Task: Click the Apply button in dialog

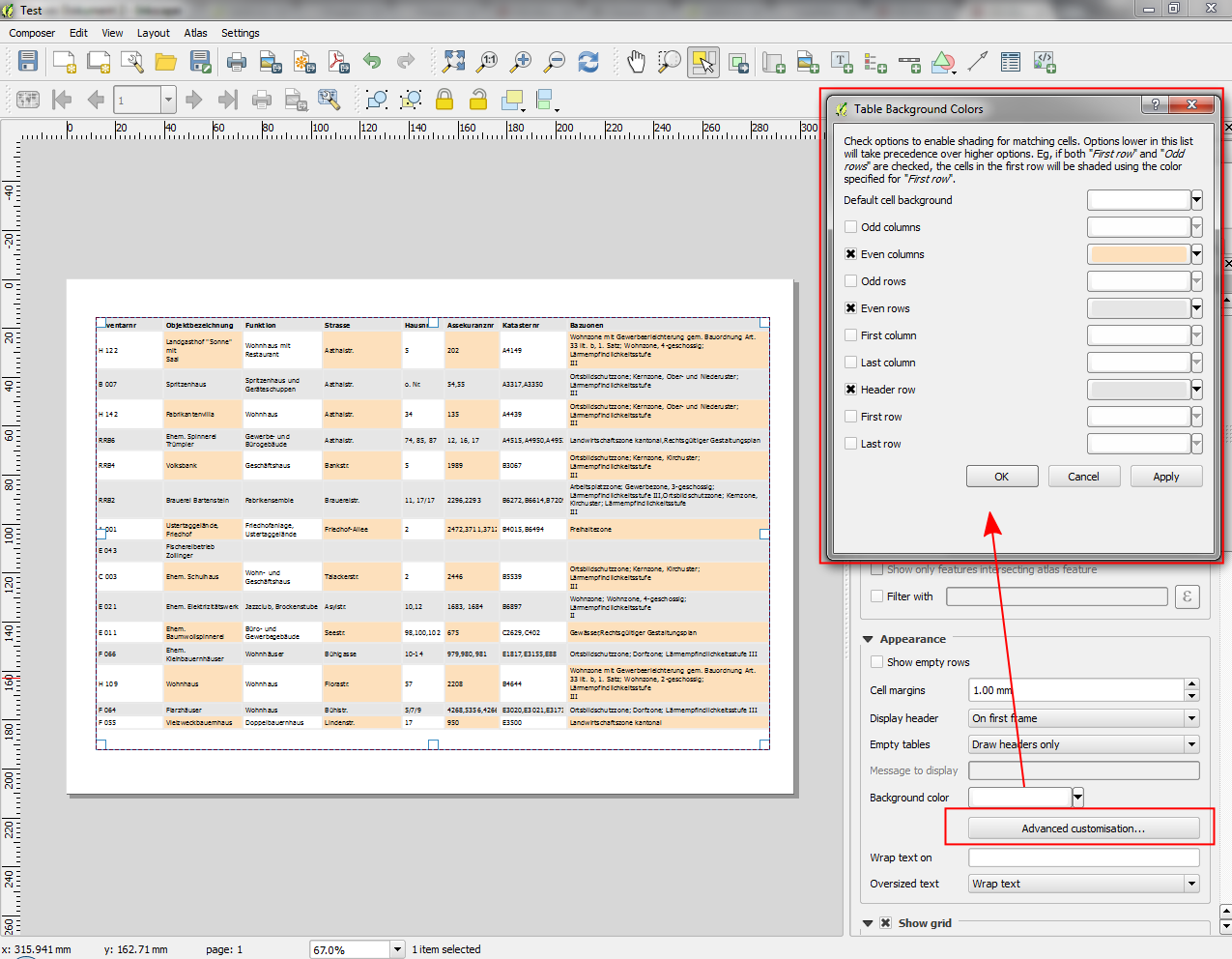Action: click(x=1165, y=477)
